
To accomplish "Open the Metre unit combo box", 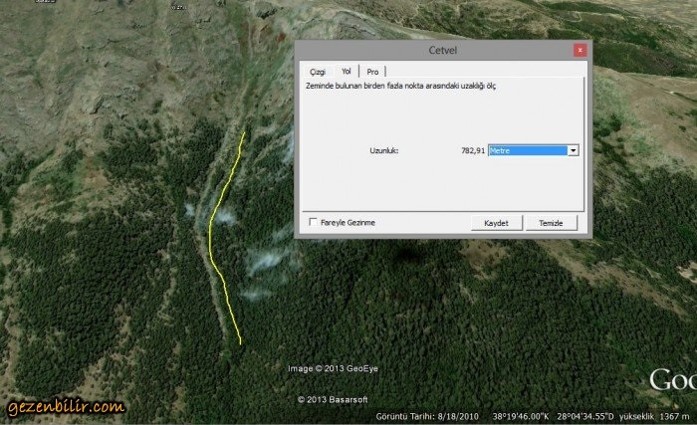I will (x=533, y=151).
